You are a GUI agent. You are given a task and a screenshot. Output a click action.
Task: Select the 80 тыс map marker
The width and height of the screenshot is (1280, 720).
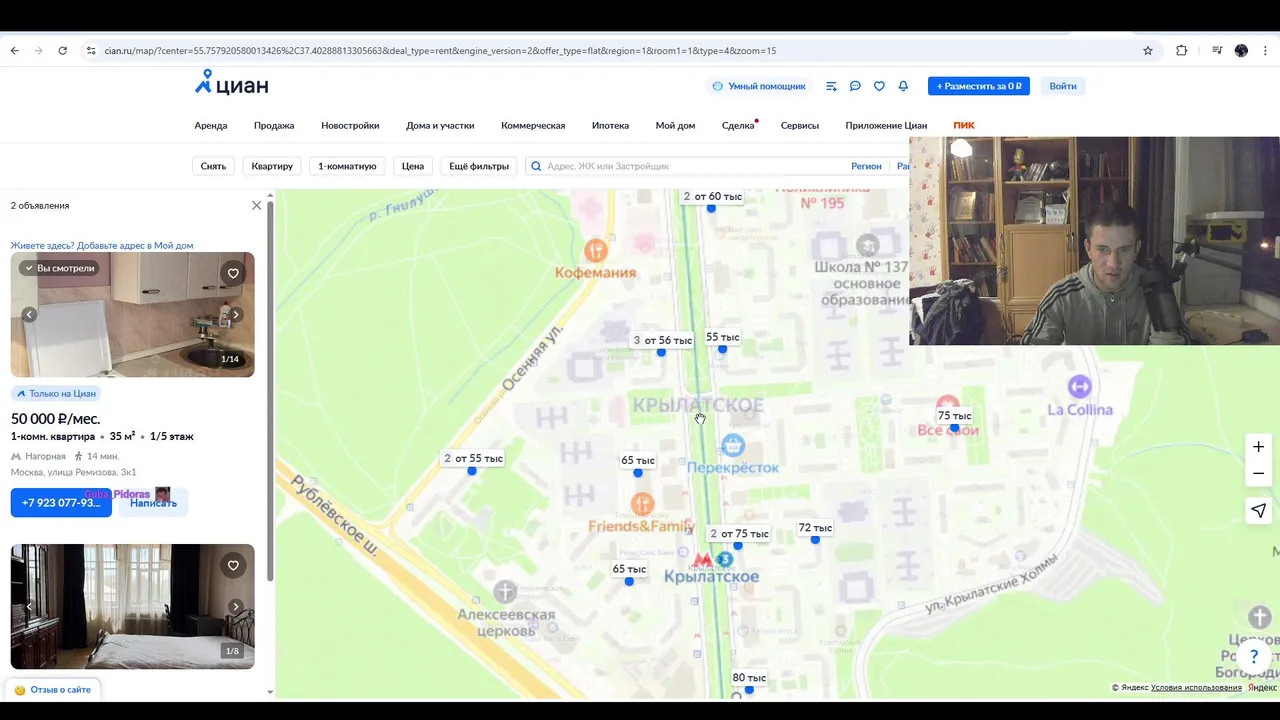pos(749,678)
